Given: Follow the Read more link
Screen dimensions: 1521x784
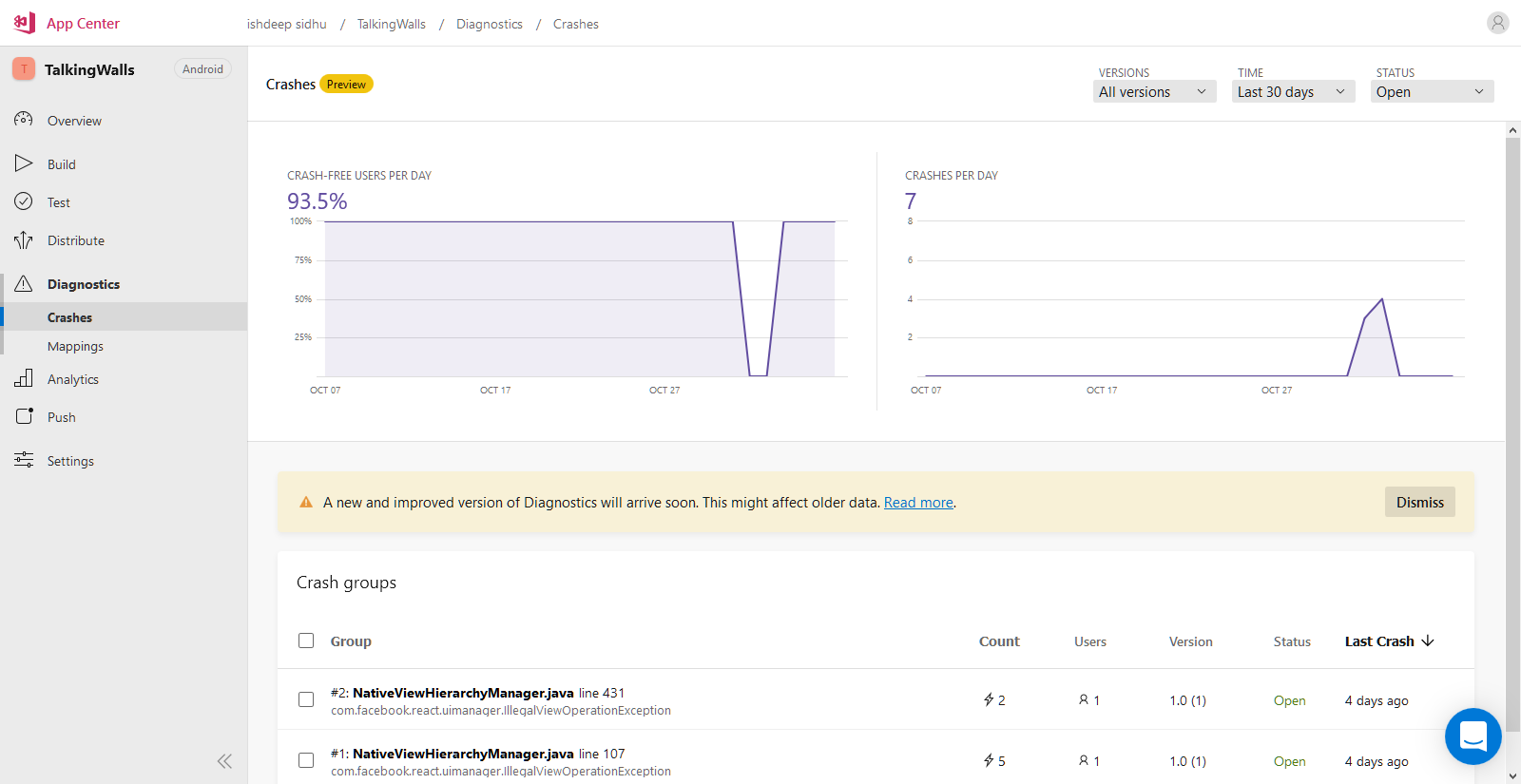Looking at the screenshot, I should (x=918, y=503).
